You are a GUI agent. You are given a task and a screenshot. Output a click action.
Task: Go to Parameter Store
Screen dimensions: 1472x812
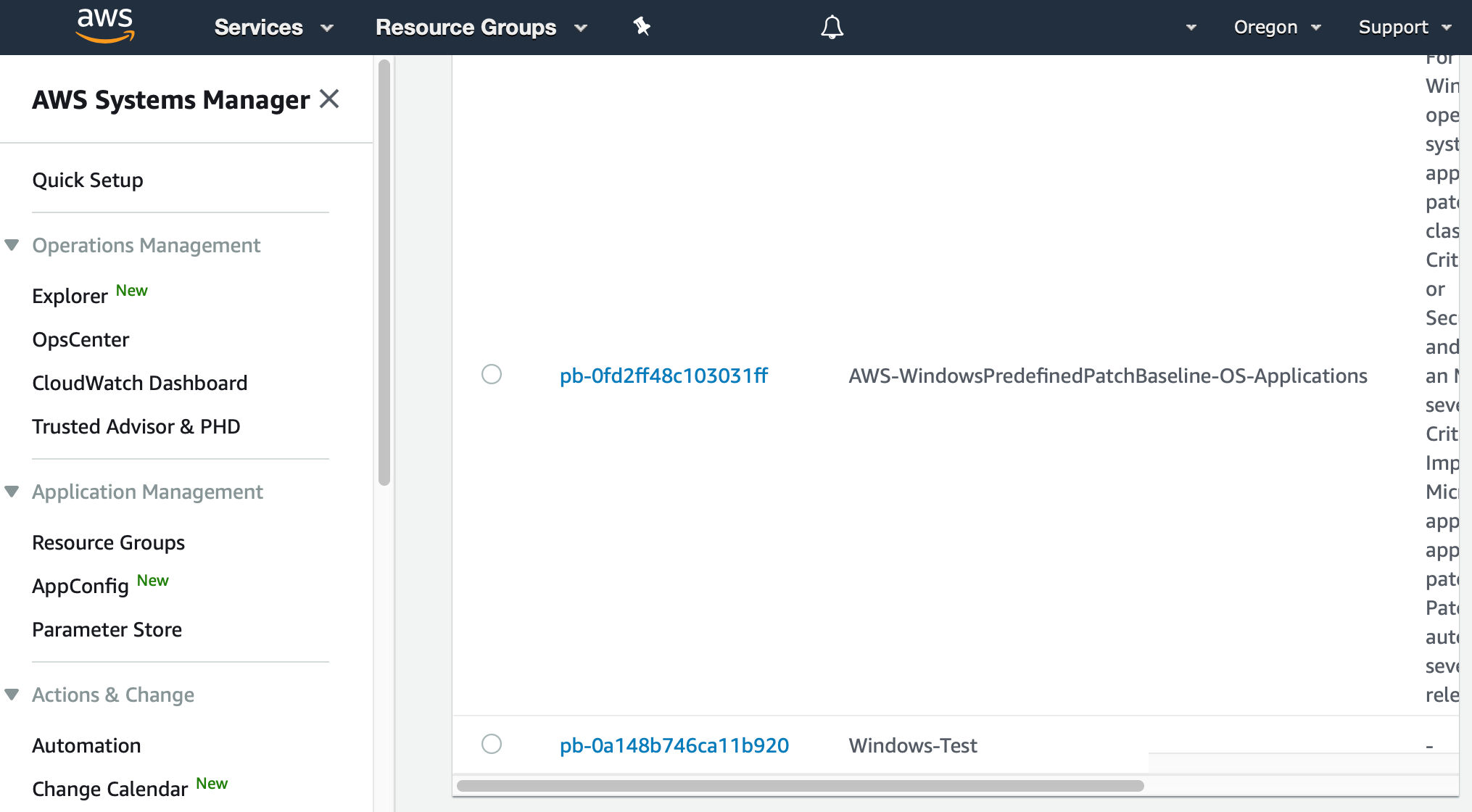107,629
